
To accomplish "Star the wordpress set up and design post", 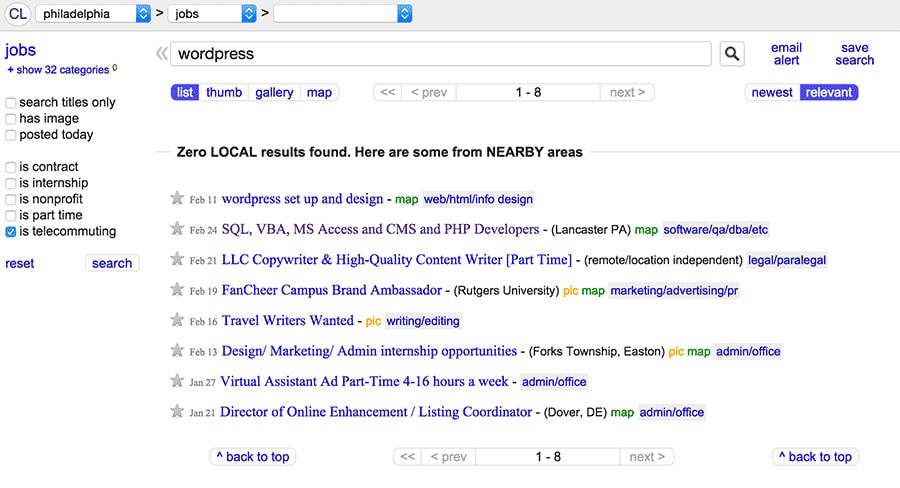I will click(177, 198).
